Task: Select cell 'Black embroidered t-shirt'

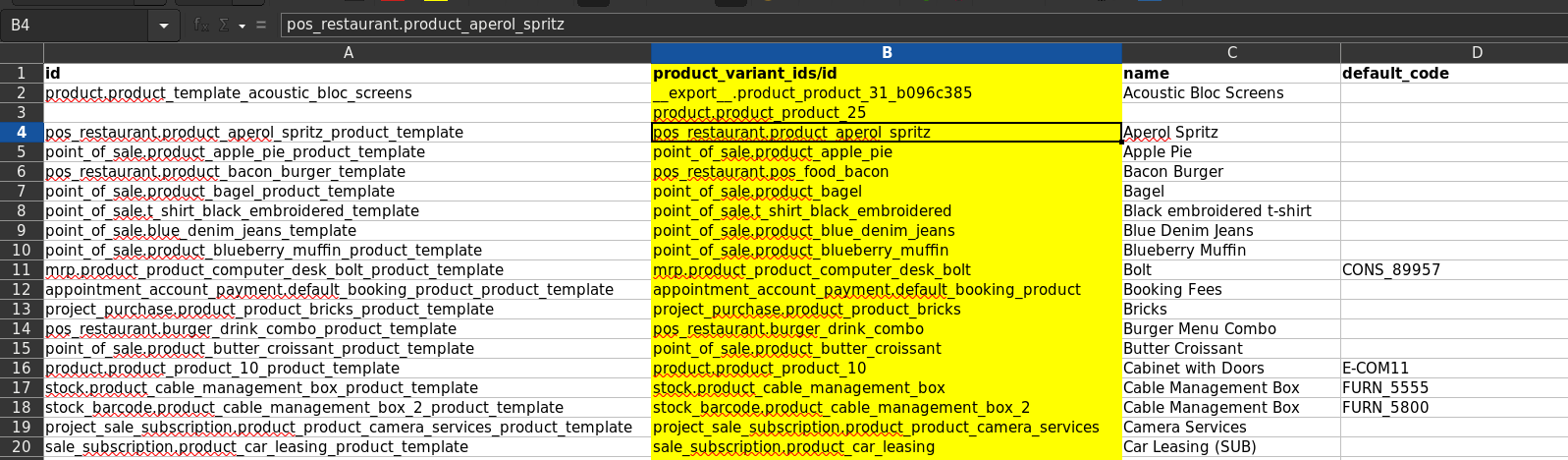Action: [1231, 210]
